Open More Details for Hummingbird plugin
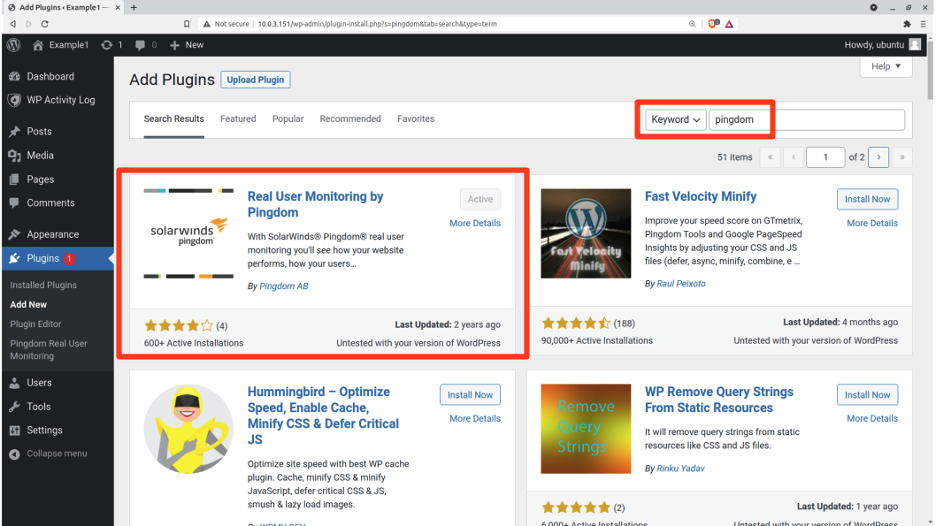The image size is (936, 526). click(x=475, y=419)
